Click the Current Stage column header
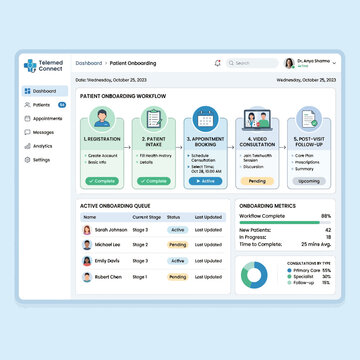The image size is (360, 360). 147,217
